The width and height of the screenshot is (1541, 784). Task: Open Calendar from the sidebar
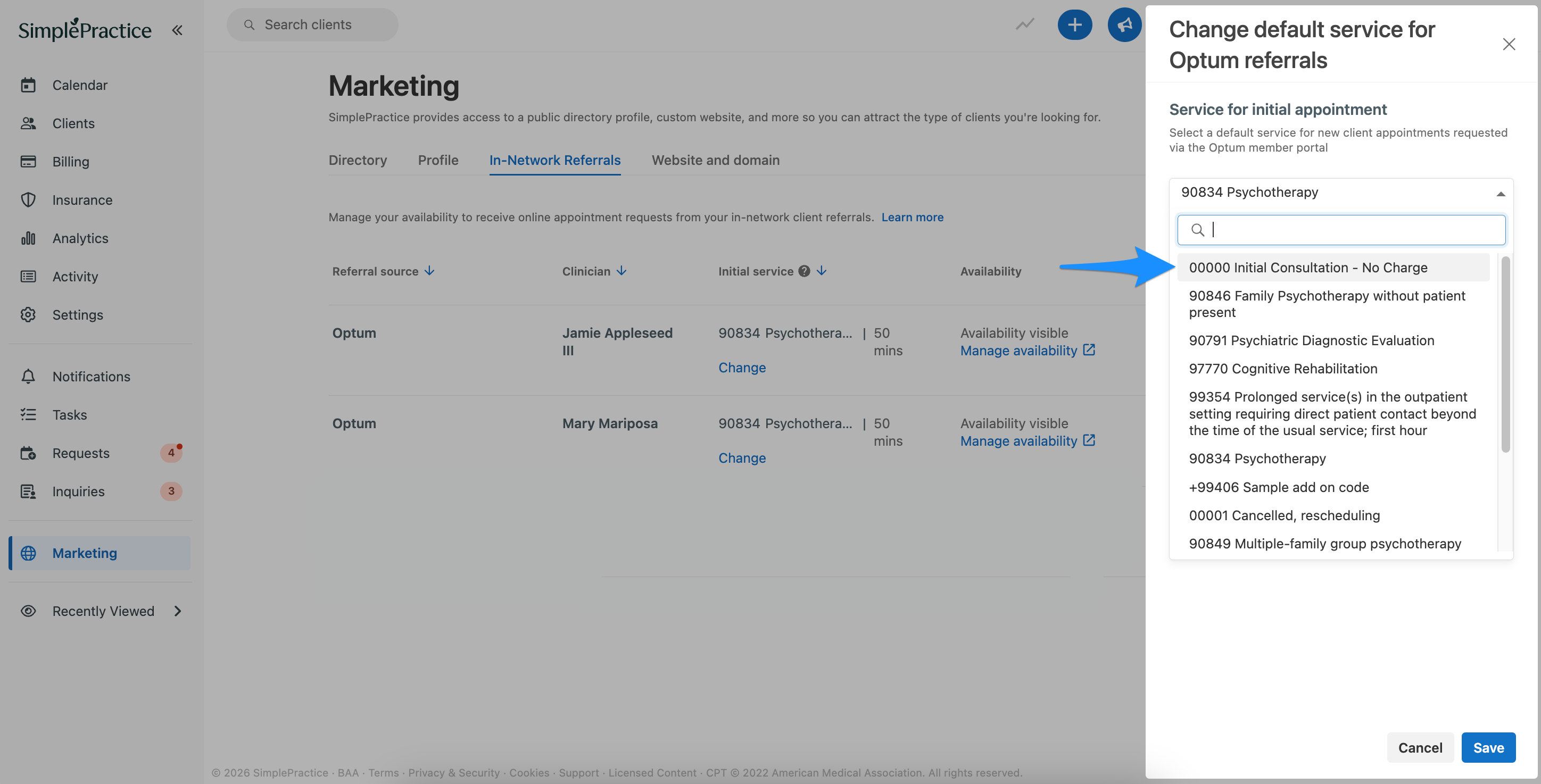[x=80, y=85]
